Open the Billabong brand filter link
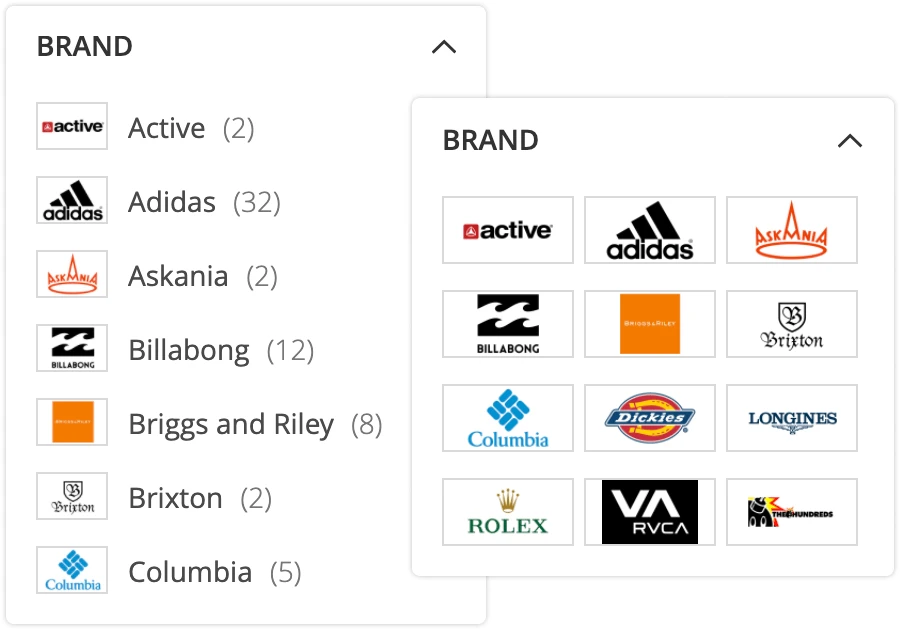The width and height of the screenshot is (900, 630). (188, 350)
